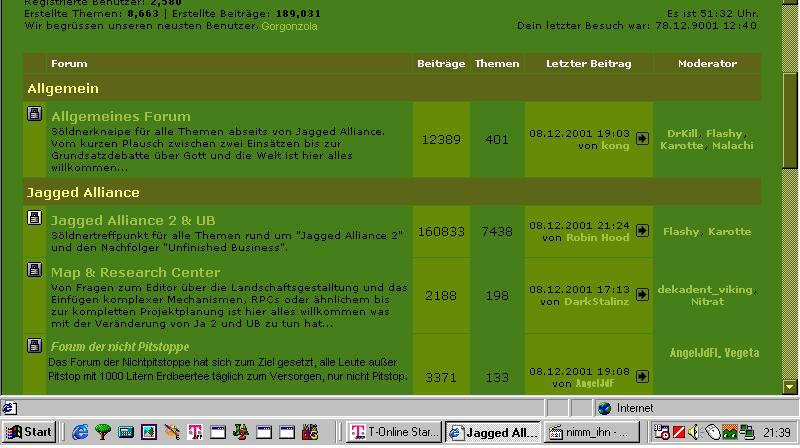This screenshot has width=800, height=448.
Task: Open Forum der nicht Pitstoppe link
Action: [119, 346]
